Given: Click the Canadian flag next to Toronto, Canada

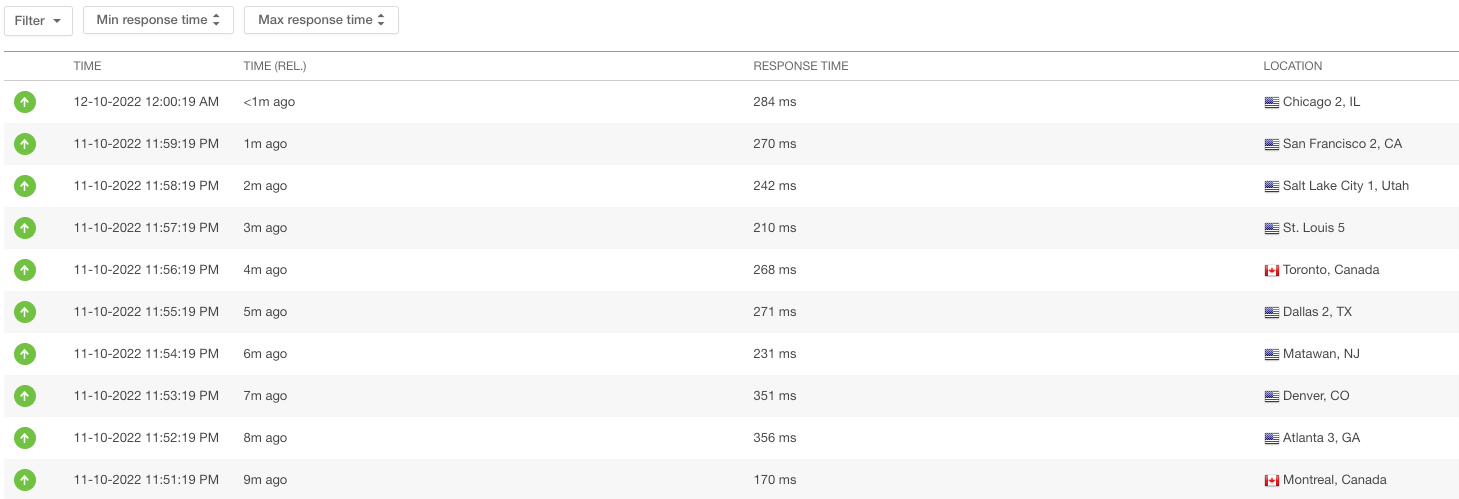Looking at the screenshot, I should click(1272, 271).
